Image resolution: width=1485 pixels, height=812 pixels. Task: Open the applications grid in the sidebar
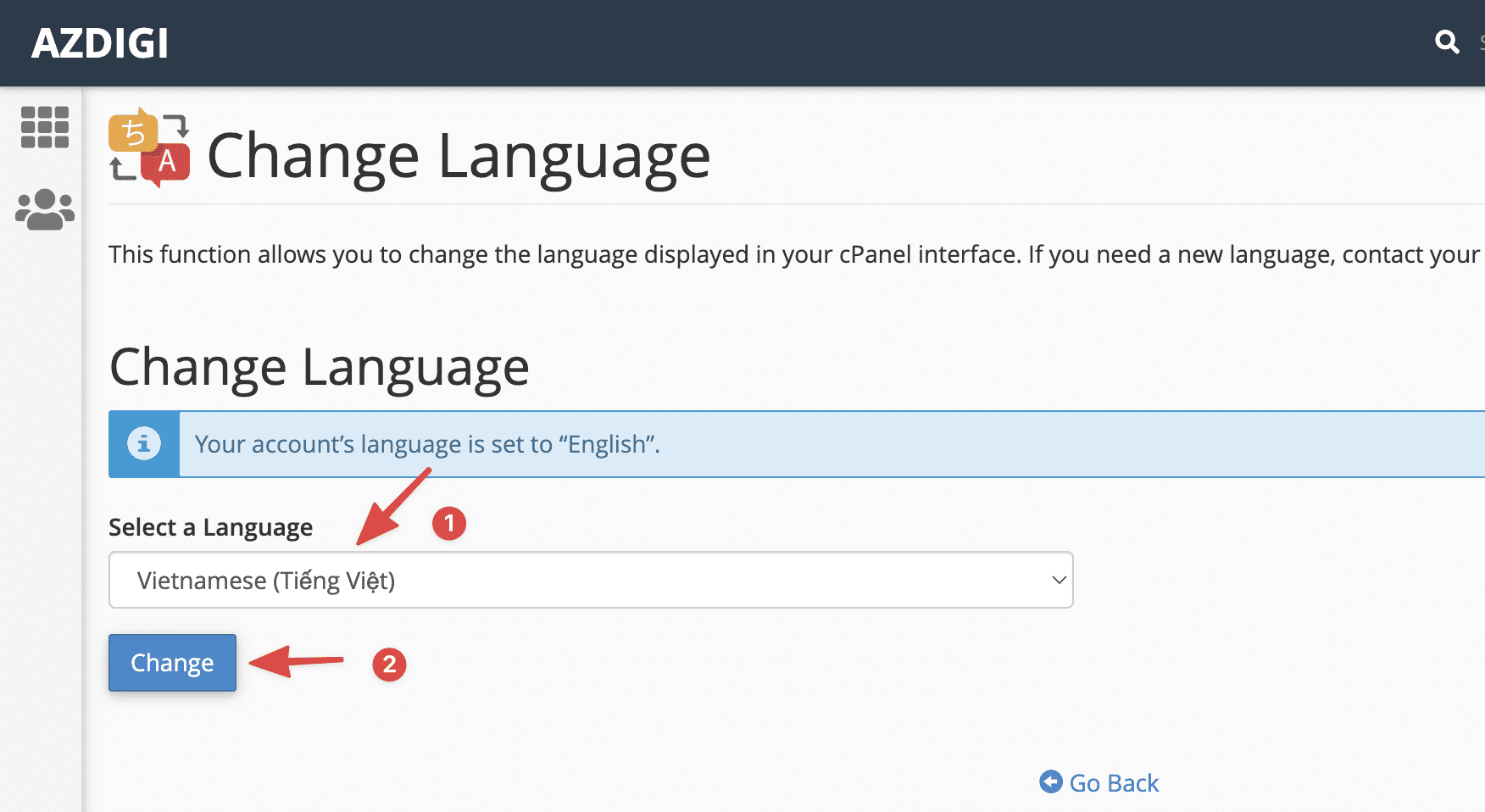[44, 127]
